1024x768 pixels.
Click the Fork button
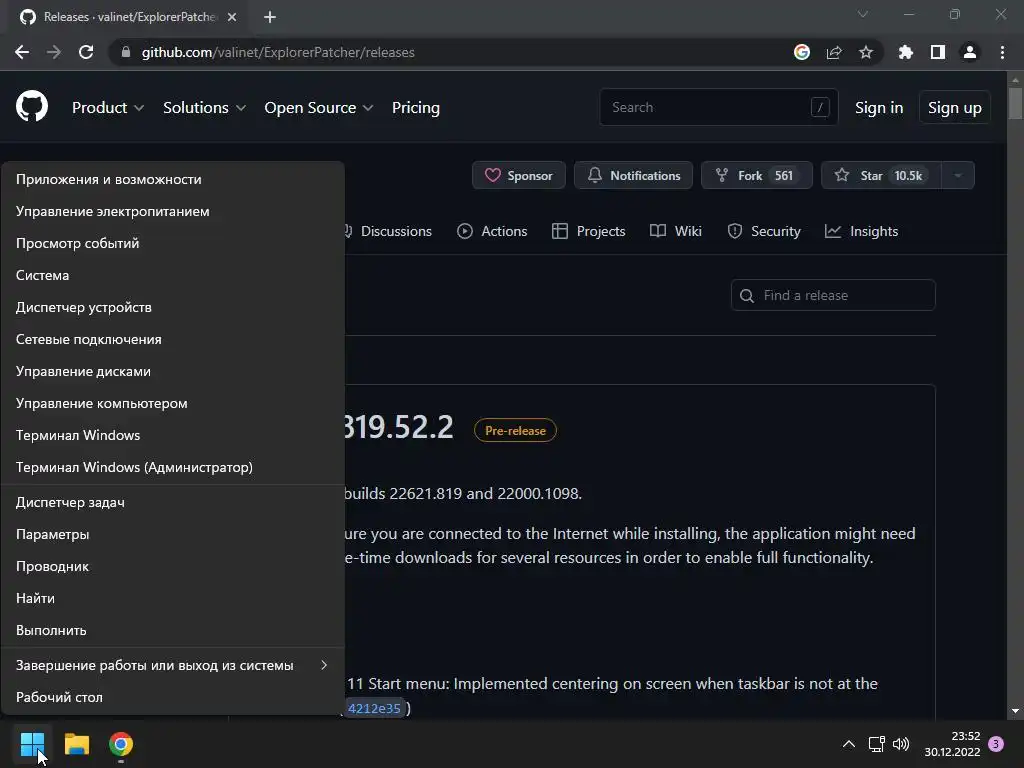[x=757, y=175]
